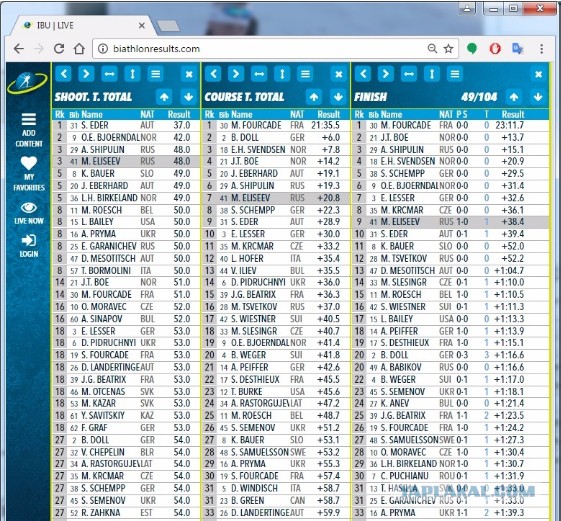Select L. HOFER row in Course T. Total

276,258
